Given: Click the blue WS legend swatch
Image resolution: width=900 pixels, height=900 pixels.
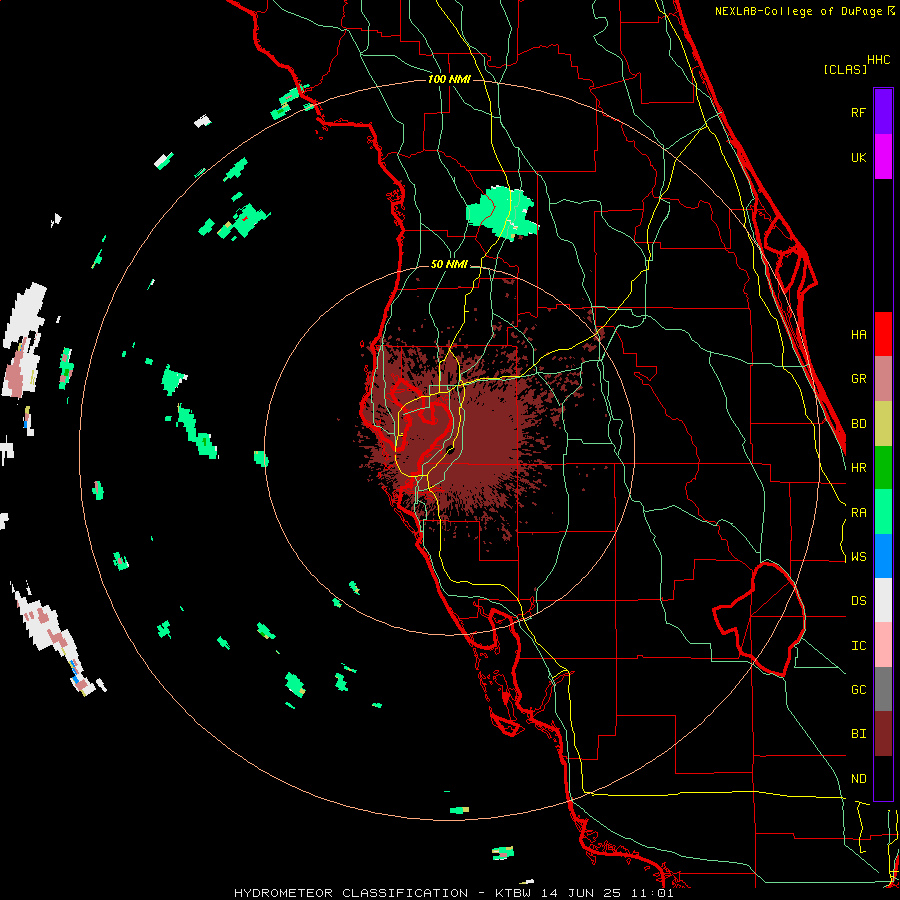Looking at the screenshot, I should [883, 556].
